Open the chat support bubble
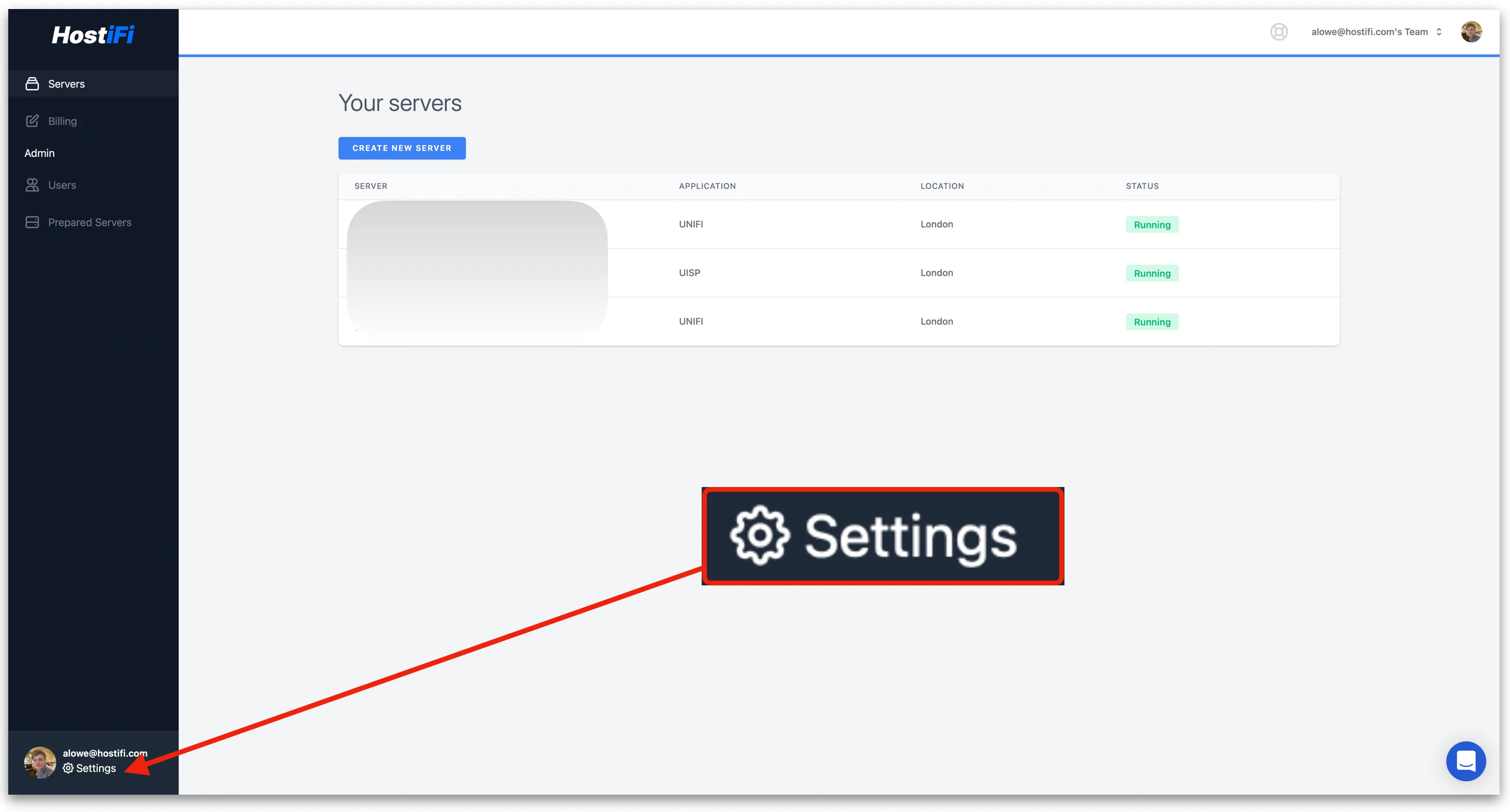The height and width of the screenshot is (812, 1510). point(1465,761)
